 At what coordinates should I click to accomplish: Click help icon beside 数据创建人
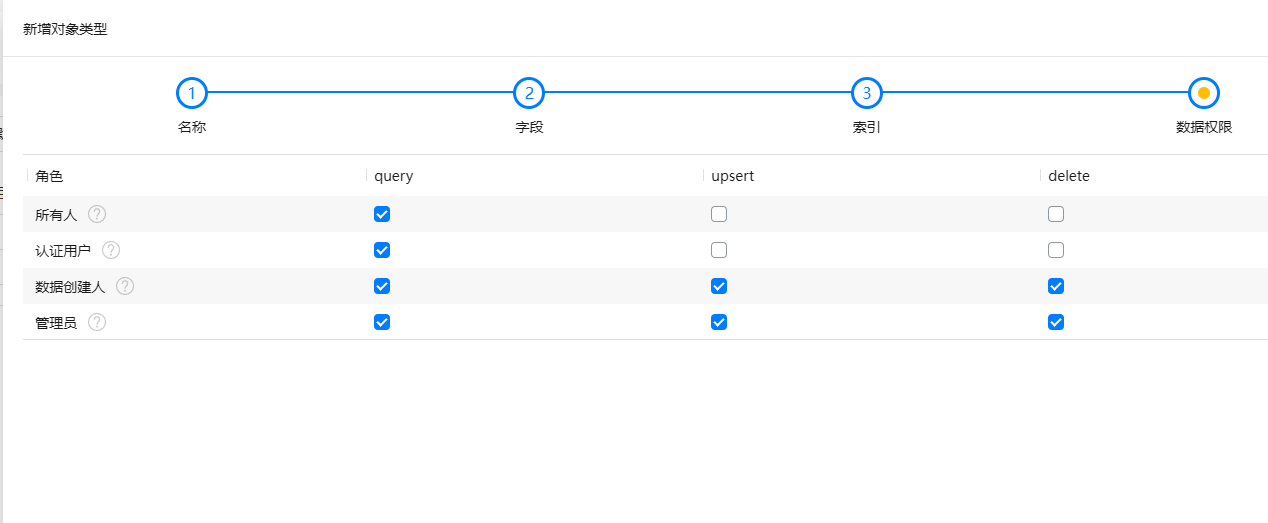pyautogui.click(x=125, y=286)
